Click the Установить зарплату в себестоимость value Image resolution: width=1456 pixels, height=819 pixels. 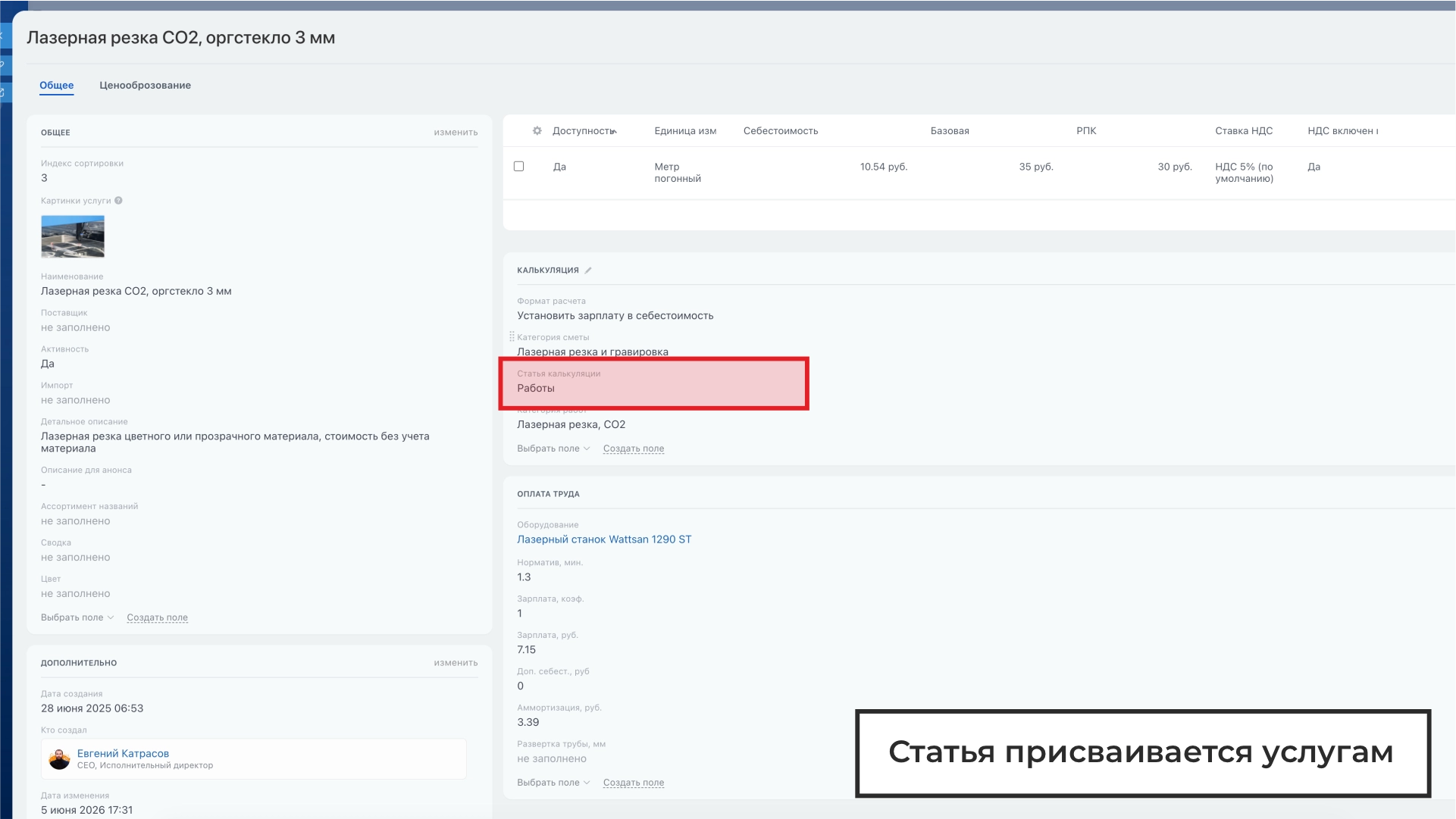[615, 316]
